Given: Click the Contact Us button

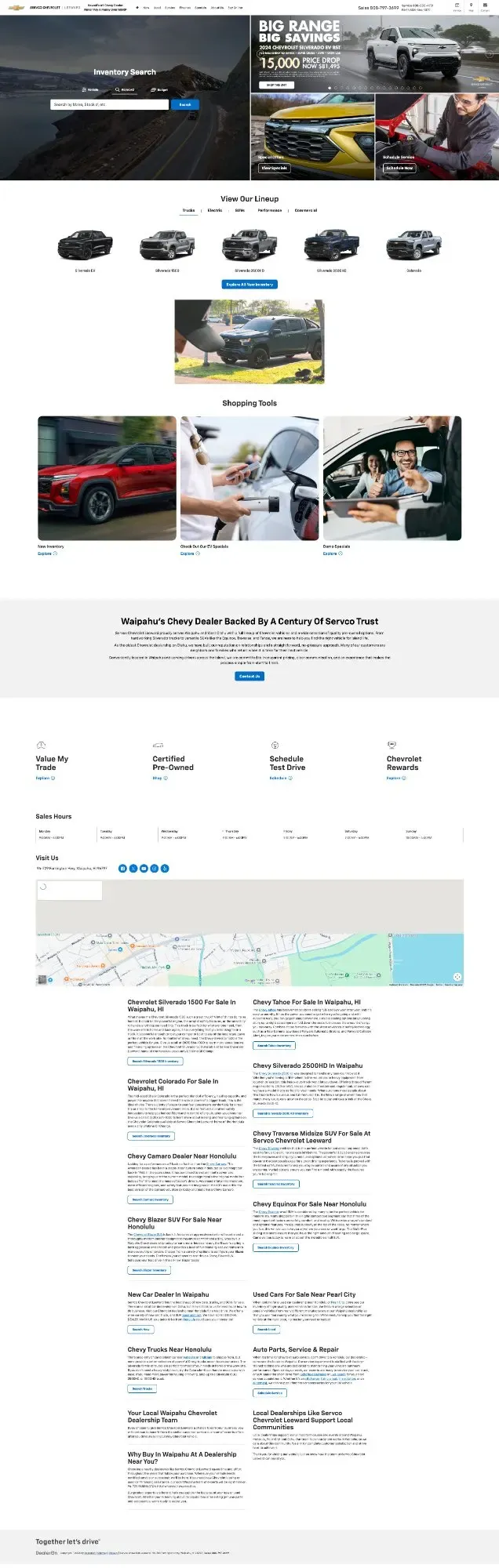Looking at the screenshot, I should (x=249, y=676).
